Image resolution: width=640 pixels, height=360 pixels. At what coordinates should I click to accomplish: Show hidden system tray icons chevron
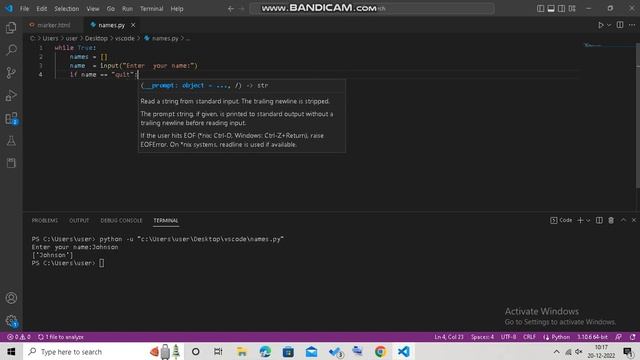[556, 352]
